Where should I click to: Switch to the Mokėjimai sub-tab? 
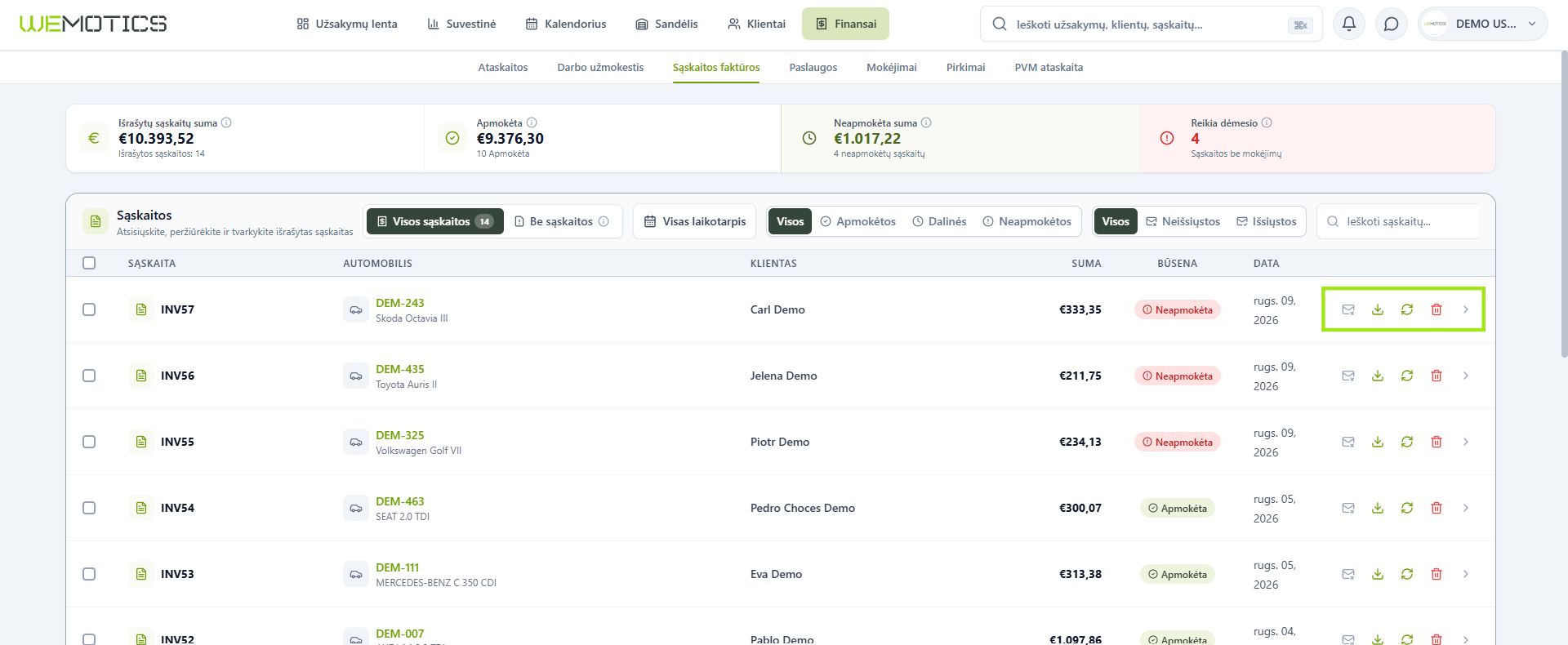pos(892,67)
